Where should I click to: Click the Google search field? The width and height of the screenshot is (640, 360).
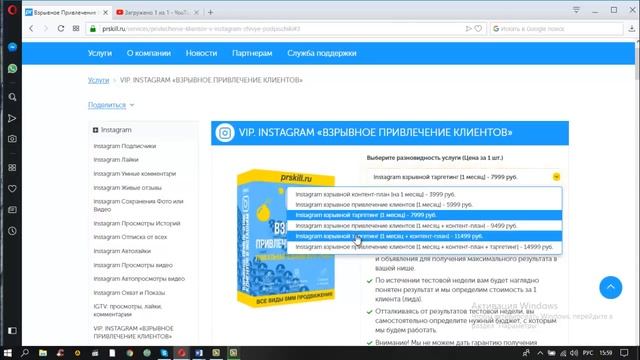point(557,29)
